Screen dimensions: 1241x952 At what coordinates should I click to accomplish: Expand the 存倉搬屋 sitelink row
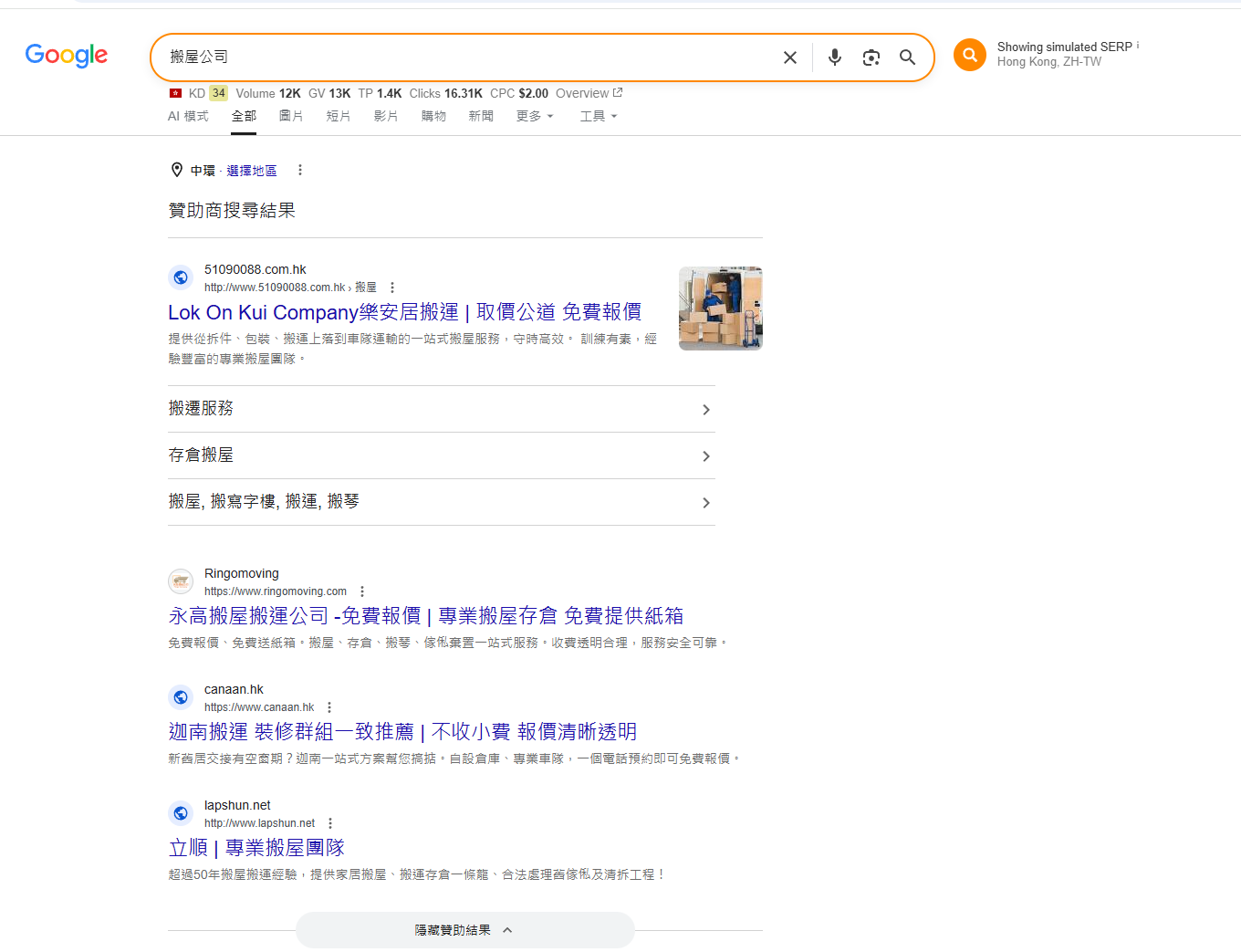[442, 455]
